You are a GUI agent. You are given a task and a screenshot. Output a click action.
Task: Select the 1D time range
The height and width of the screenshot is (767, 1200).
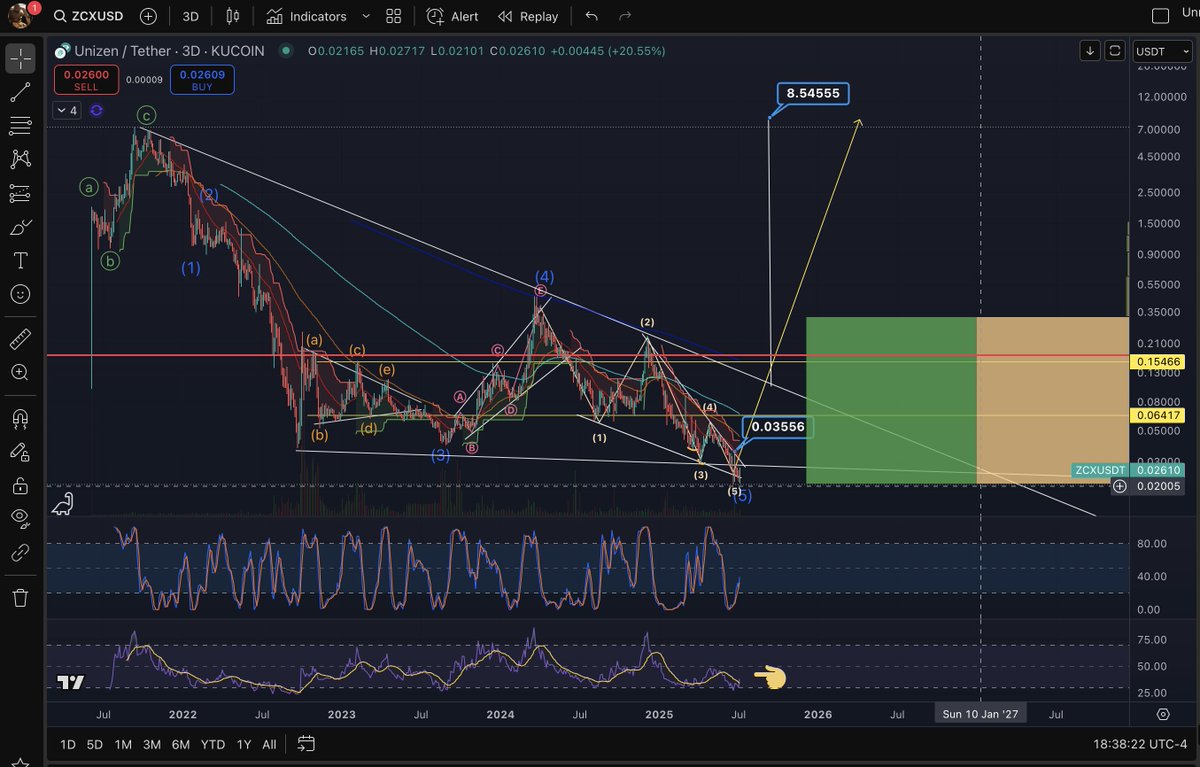coord(68,744)
